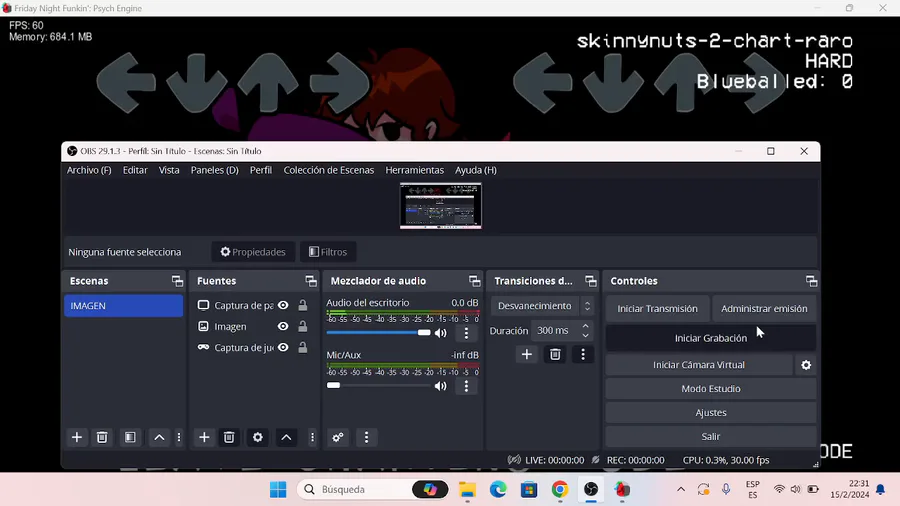This screenshot has height=506, width=900.
Task: Open audio mixer menu dots at bottom
Action: click(x=366, y=437)
